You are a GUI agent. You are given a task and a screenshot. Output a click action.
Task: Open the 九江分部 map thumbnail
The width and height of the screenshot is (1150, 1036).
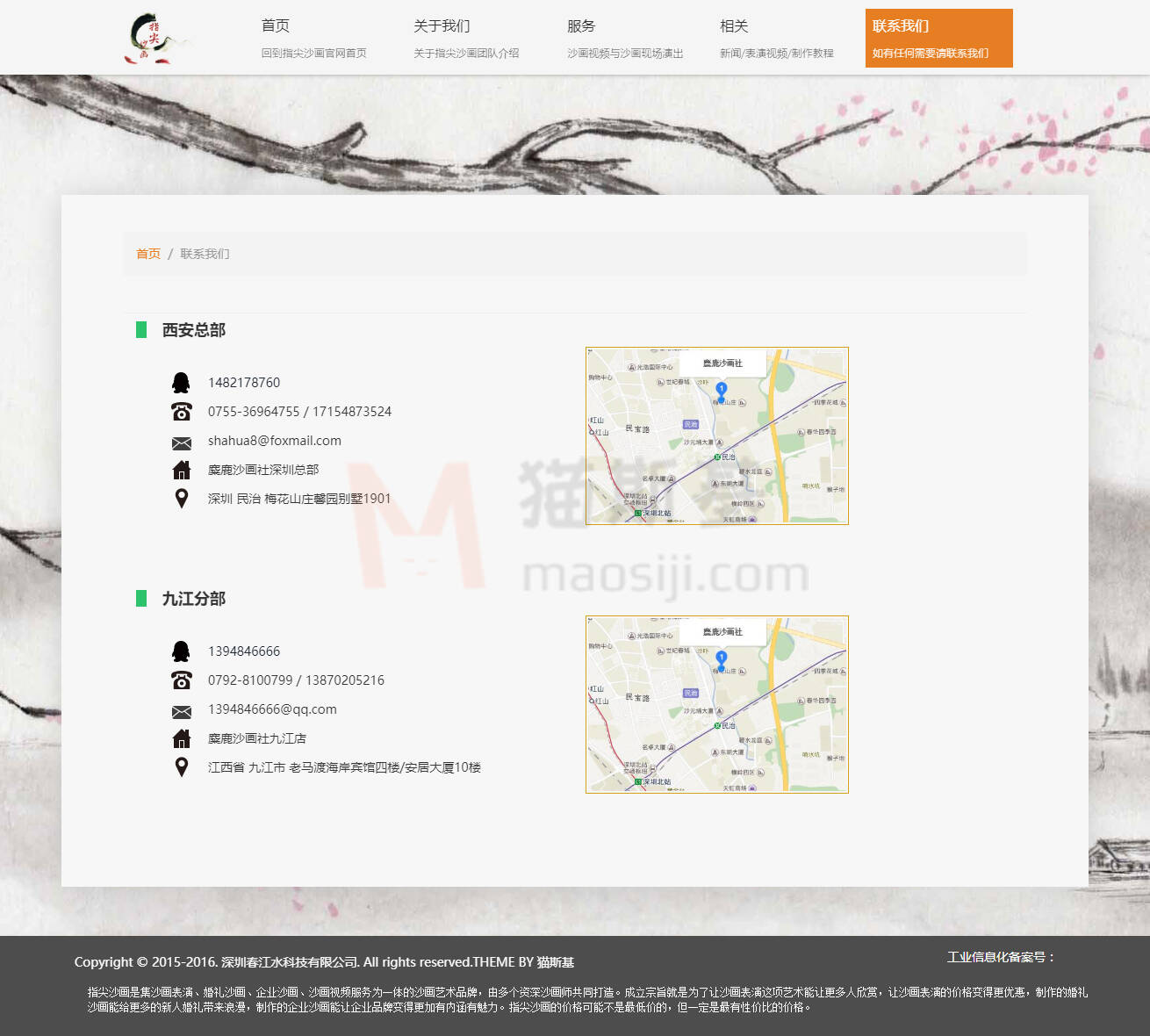pyautogui.click(x=716, y=705)
